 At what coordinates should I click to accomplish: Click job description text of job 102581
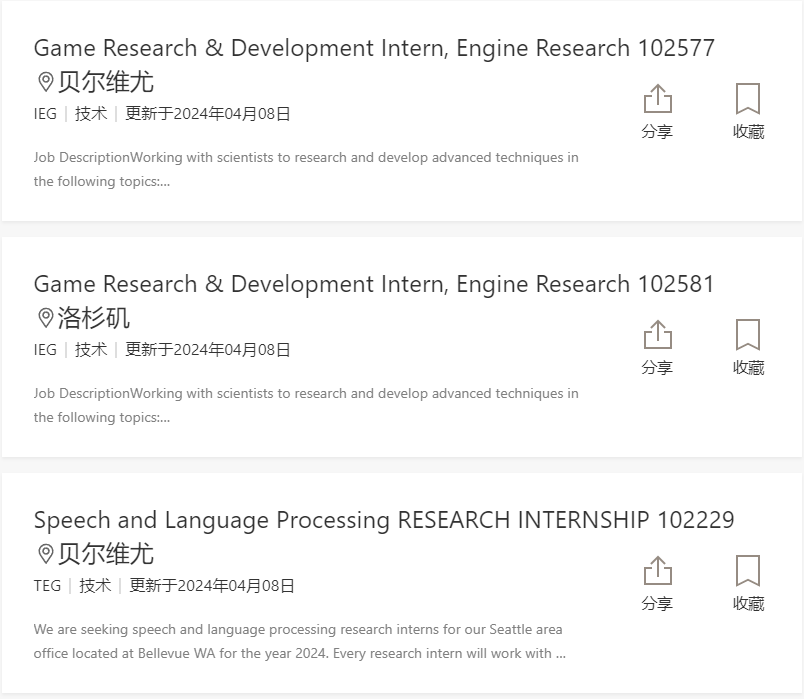point(306,405)
